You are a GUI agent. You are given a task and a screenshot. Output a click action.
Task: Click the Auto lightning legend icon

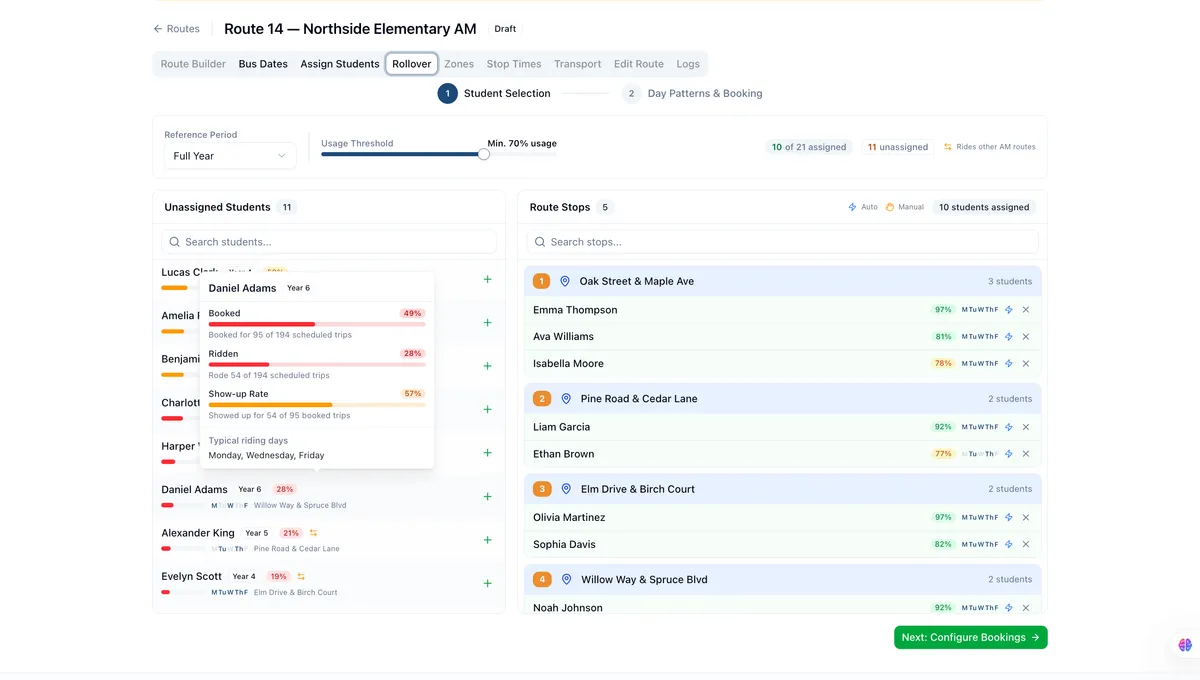852,207
